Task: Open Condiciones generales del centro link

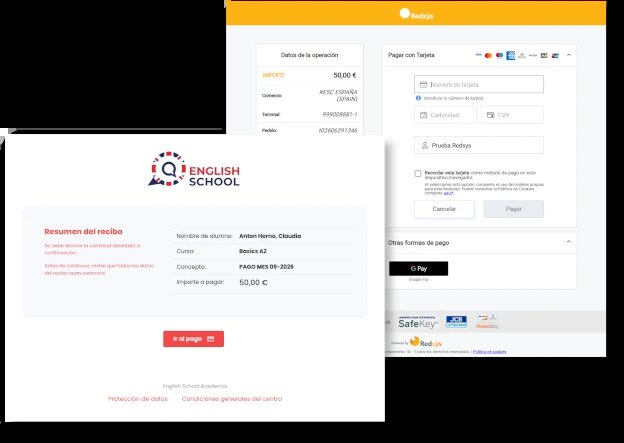Action: (x=232, y=399)
